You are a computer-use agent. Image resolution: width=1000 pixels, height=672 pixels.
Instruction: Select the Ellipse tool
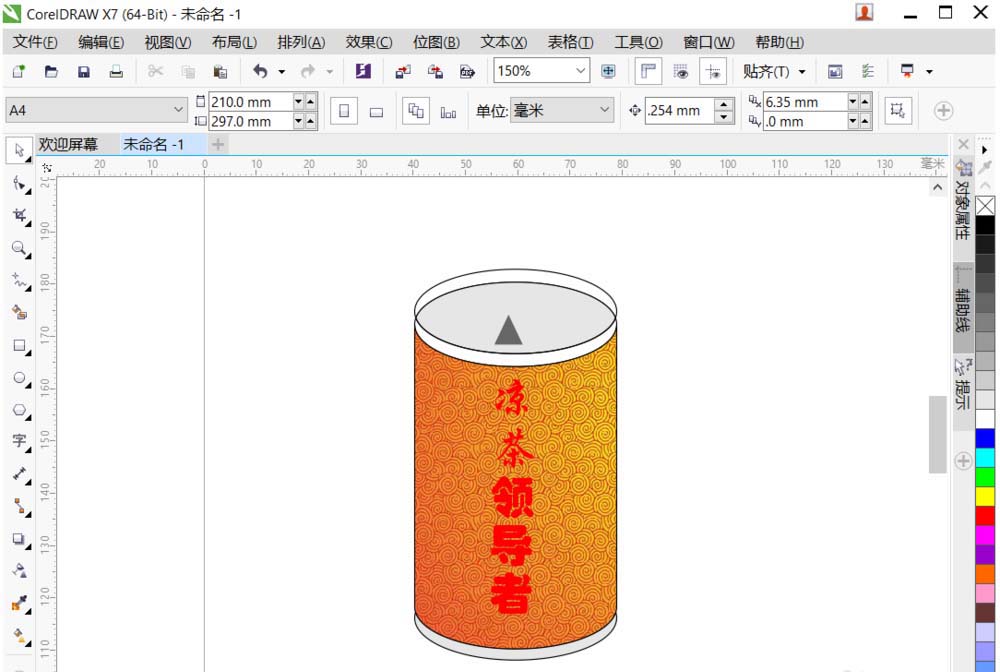point(20,379)
